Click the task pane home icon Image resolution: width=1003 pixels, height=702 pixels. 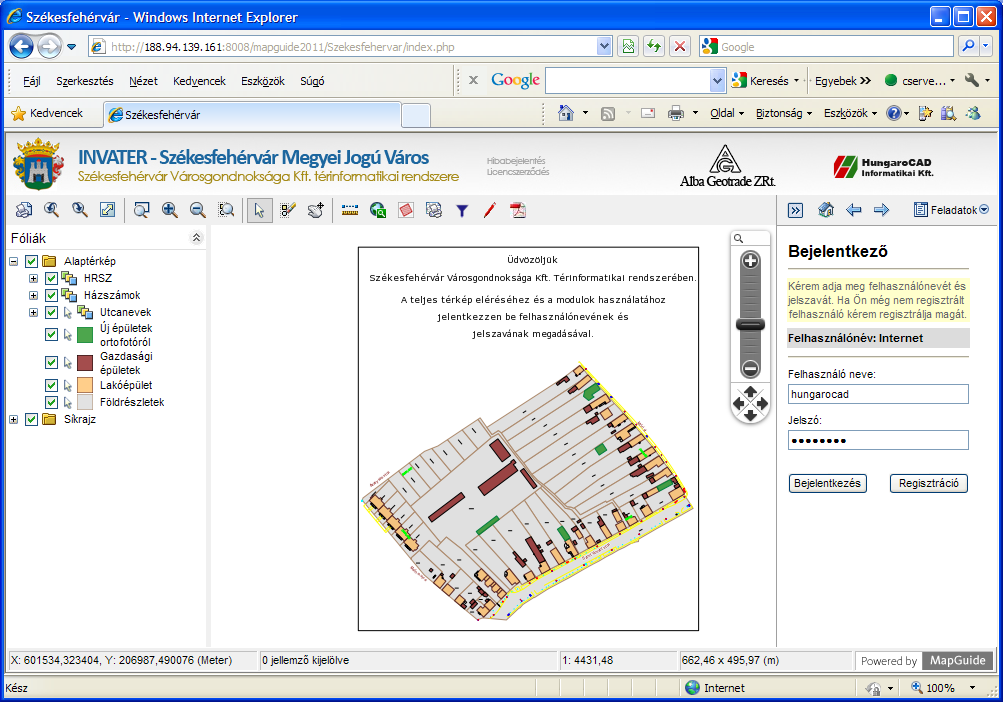826,210
